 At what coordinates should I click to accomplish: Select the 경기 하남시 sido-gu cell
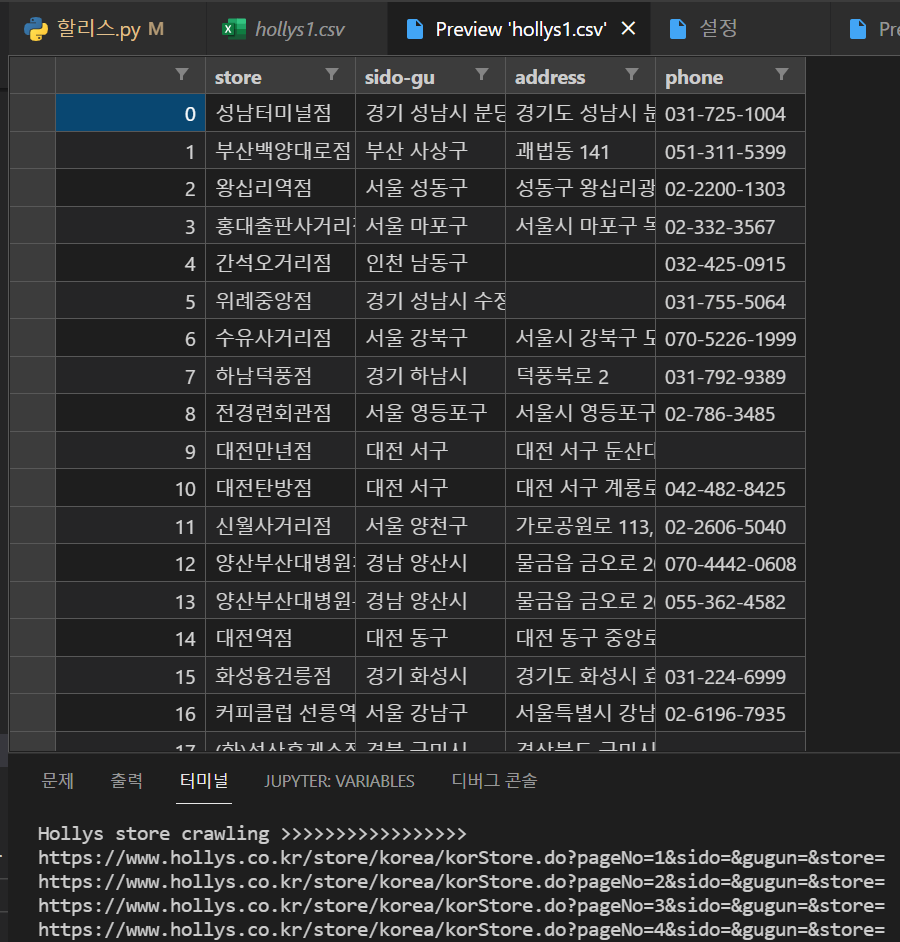[430, 375]
